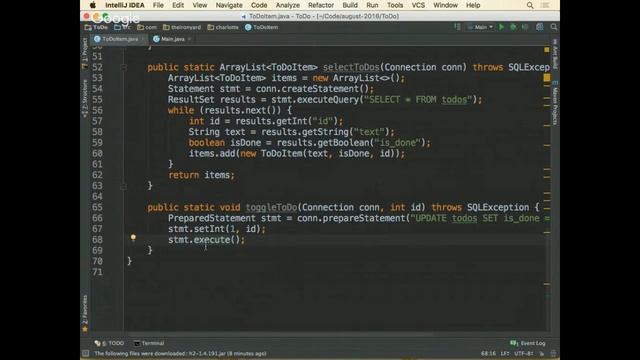Image resolution: width=640 pixels, height=360 pixels.
Task: Open the Apple menu
Action: pos(93,5)
